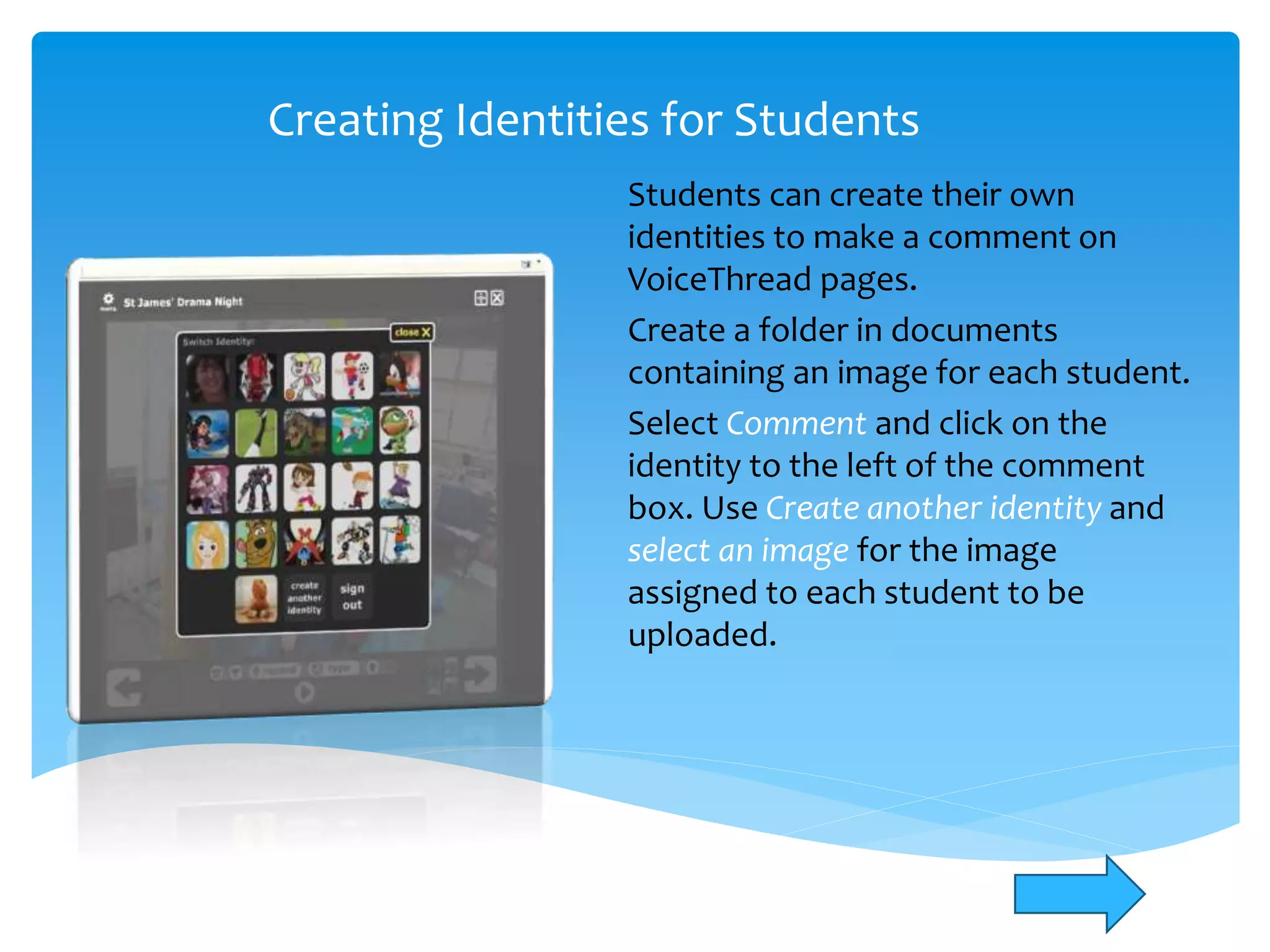Advance with the blue next-slide arrow
This screenshot has width=1270, height=952.
(1080, 894)
